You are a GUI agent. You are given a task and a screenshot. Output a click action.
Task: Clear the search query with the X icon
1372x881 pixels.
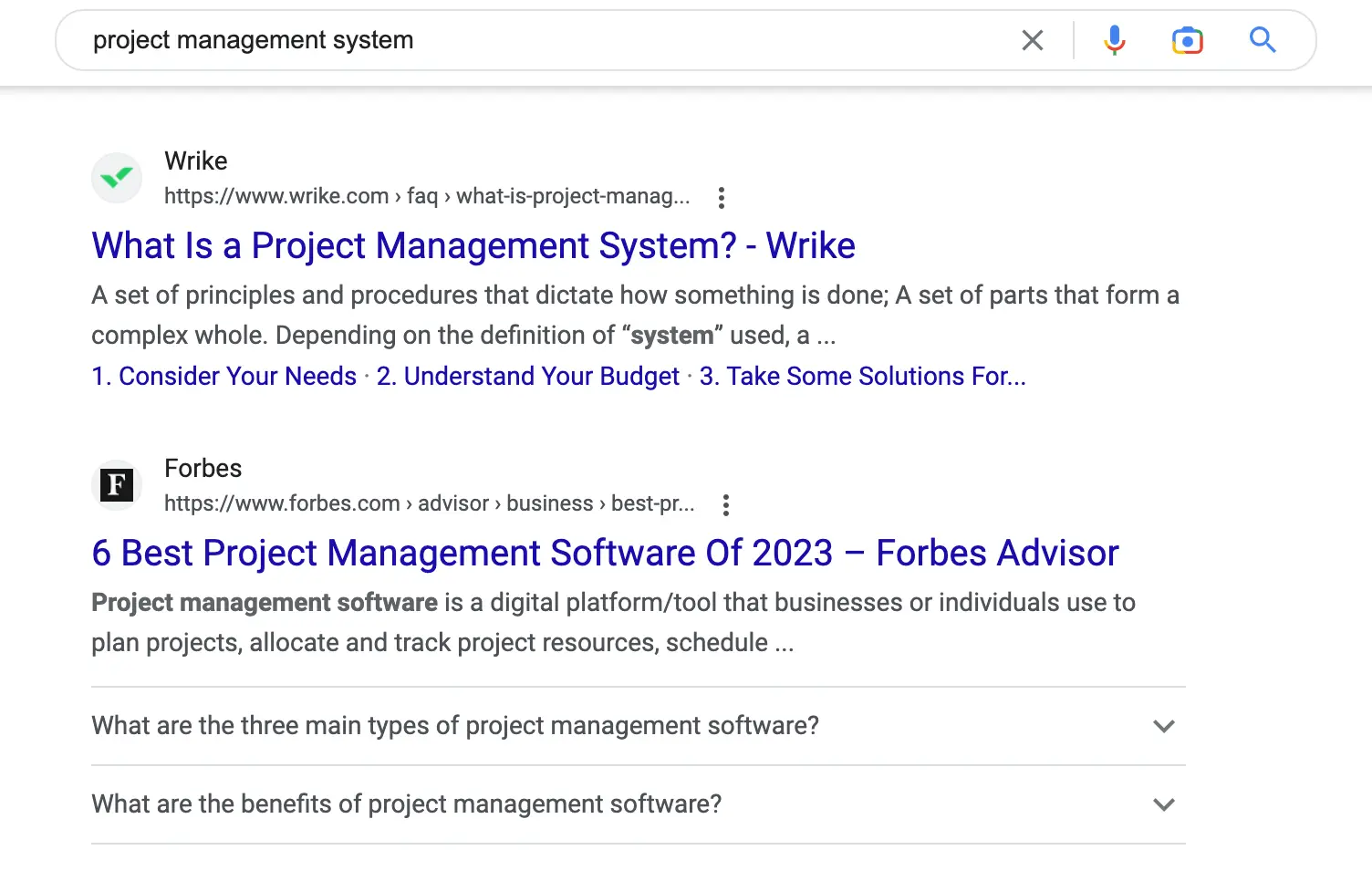click(x=1033, y=40)
